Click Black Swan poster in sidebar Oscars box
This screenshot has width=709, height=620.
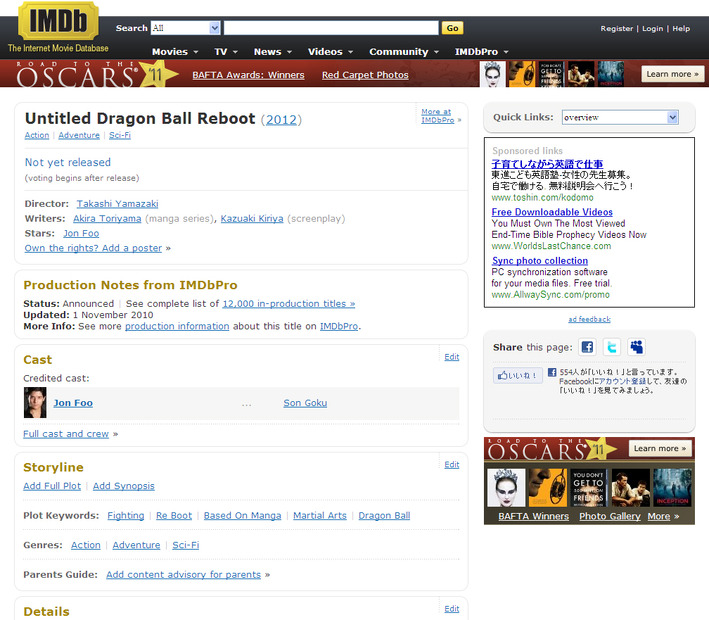click(x=506, y=487)
